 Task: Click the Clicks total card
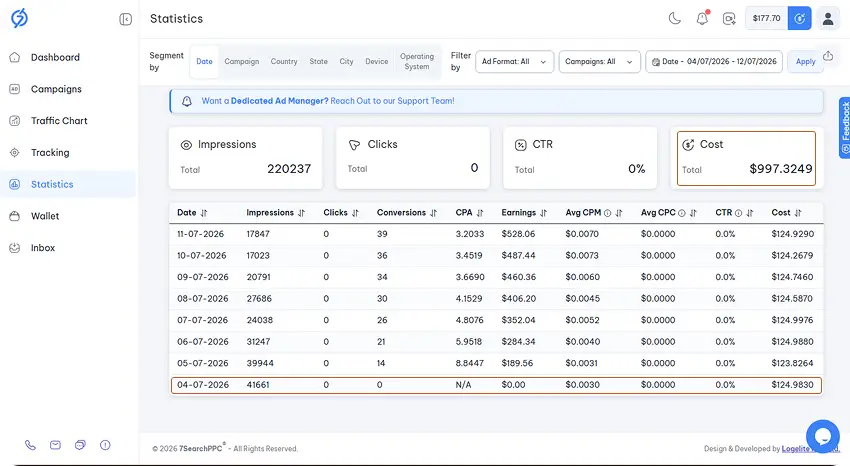pyautogui.click(x=413, y=158)
